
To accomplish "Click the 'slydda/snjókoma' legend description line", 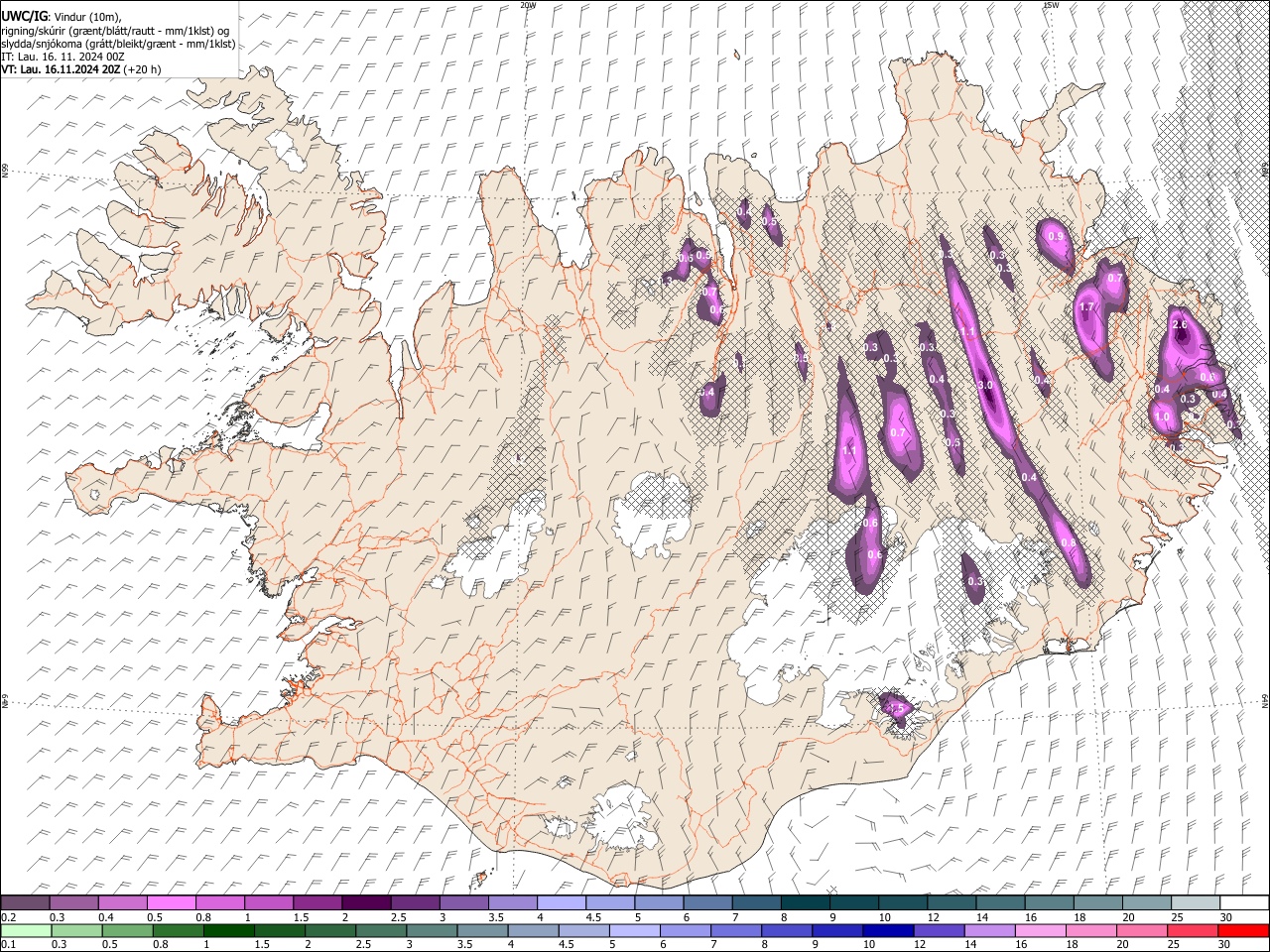I will coord(118,44).
